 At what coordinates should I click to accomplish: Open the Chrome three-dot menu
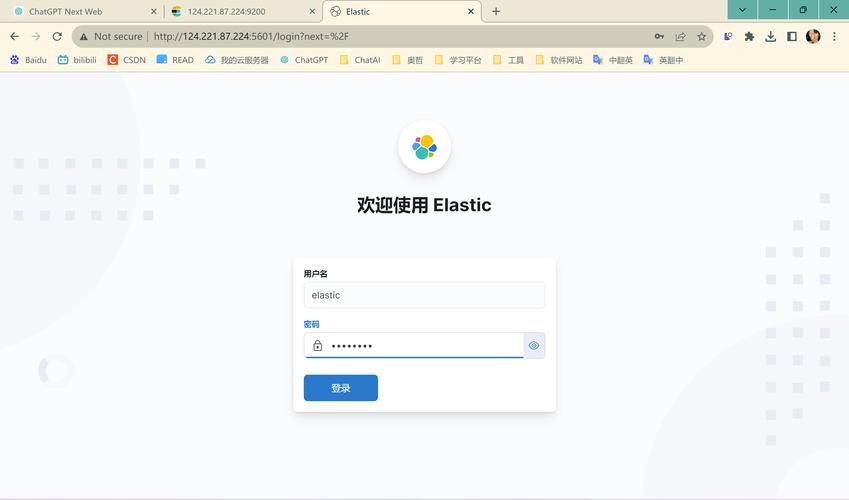tap(834, 36)
